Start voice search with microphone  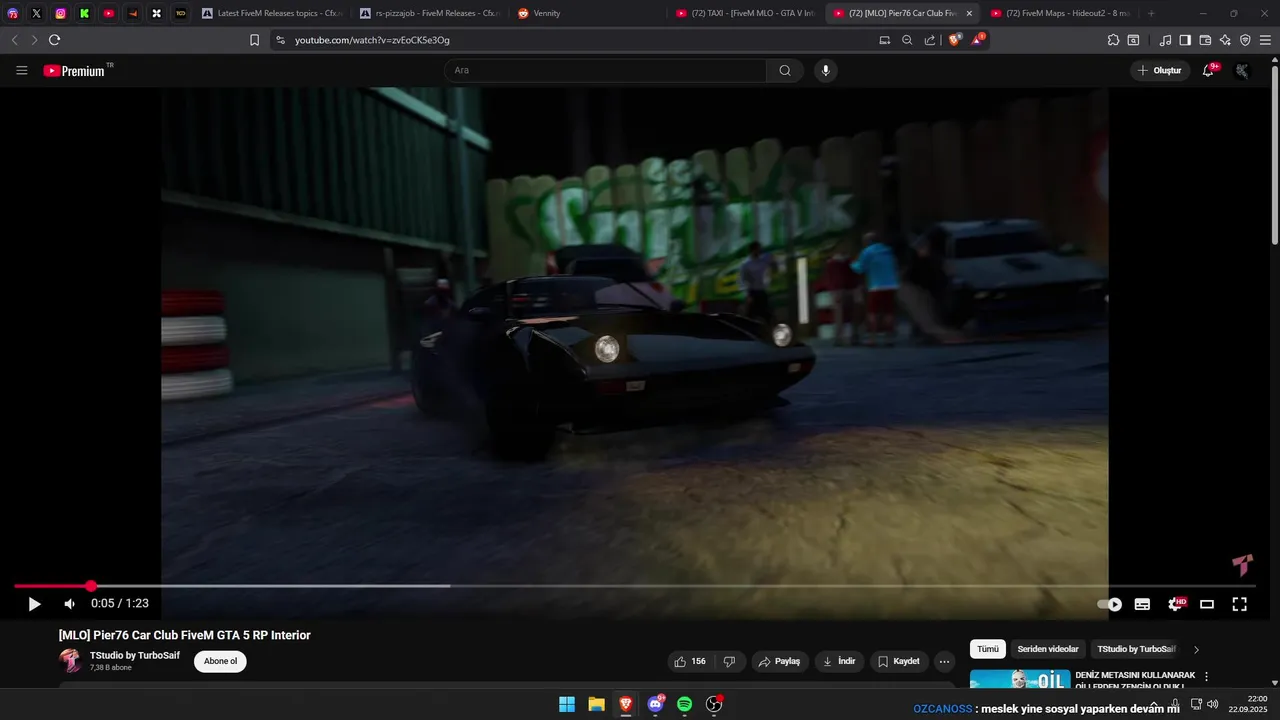pos(825,70)
